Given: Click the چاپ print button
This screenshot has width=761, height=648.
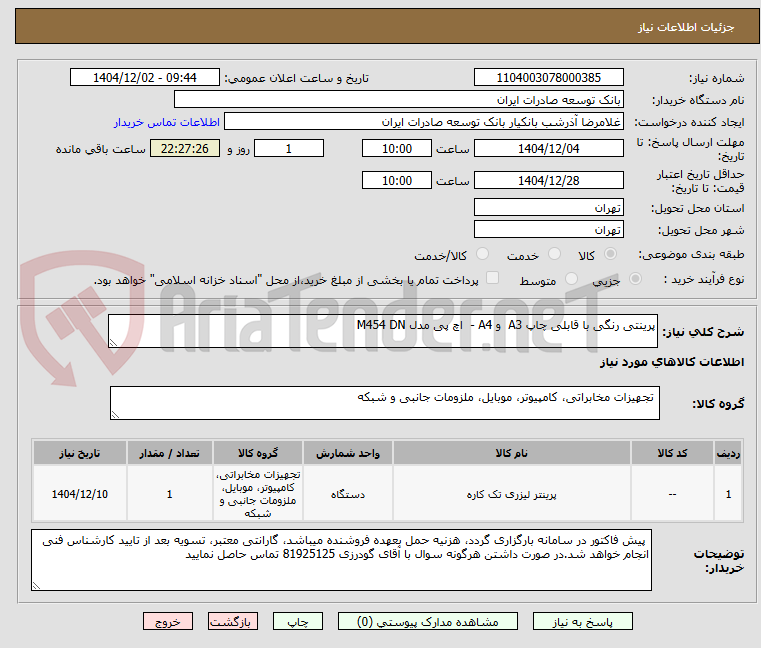Looking at the screenshot, I should tap(298, 621).
